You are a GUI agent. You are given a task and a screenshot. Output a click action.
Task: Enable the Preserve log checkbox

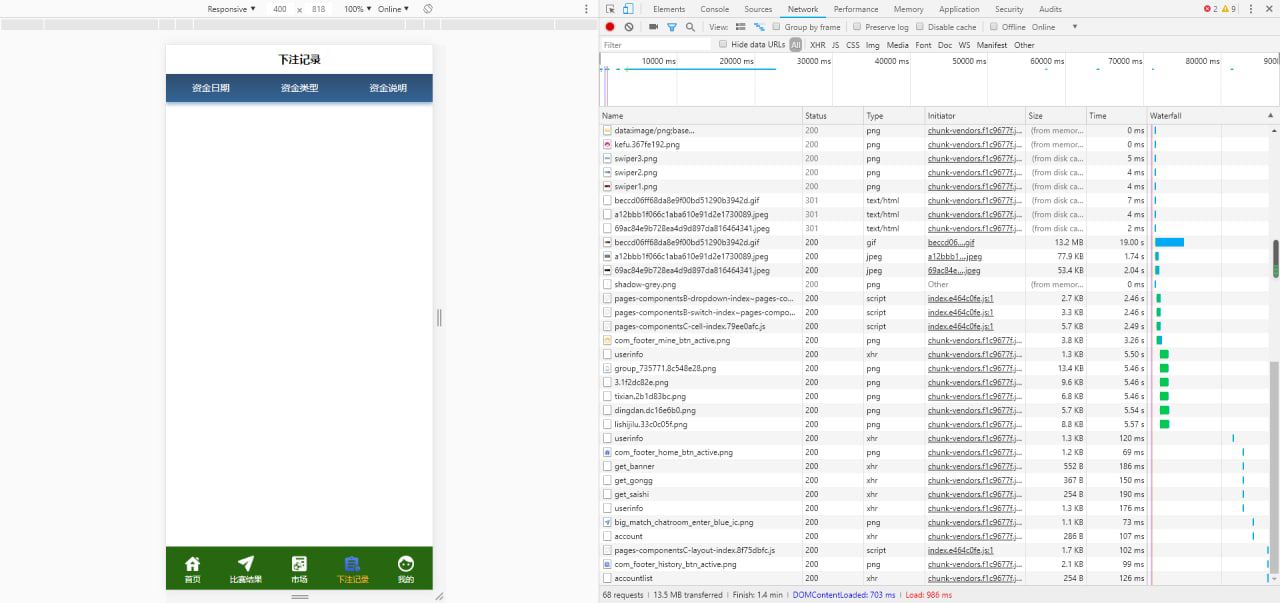pos(858,27)
